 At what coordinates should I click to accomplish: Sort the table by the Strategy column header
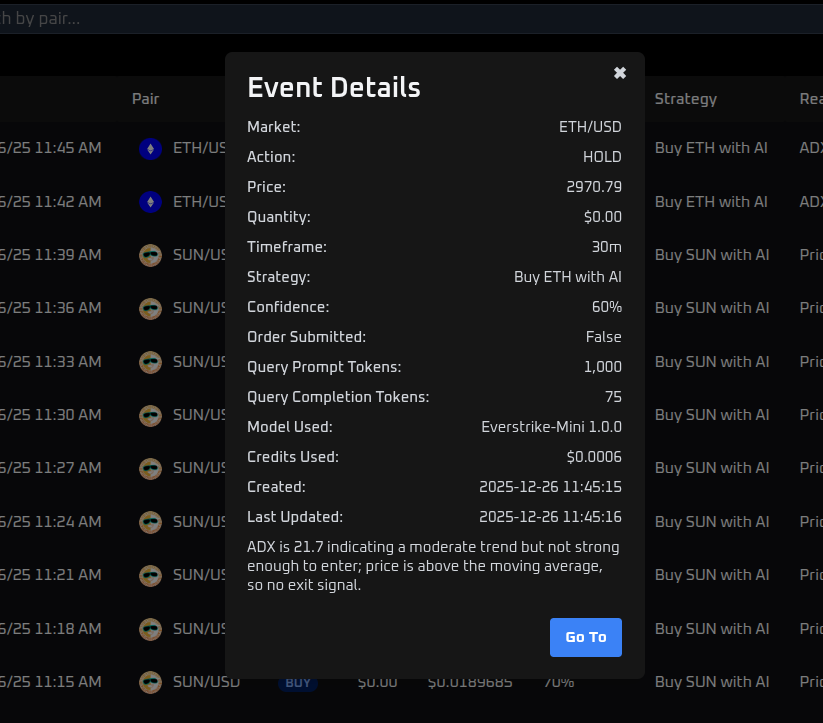[685, 99]
